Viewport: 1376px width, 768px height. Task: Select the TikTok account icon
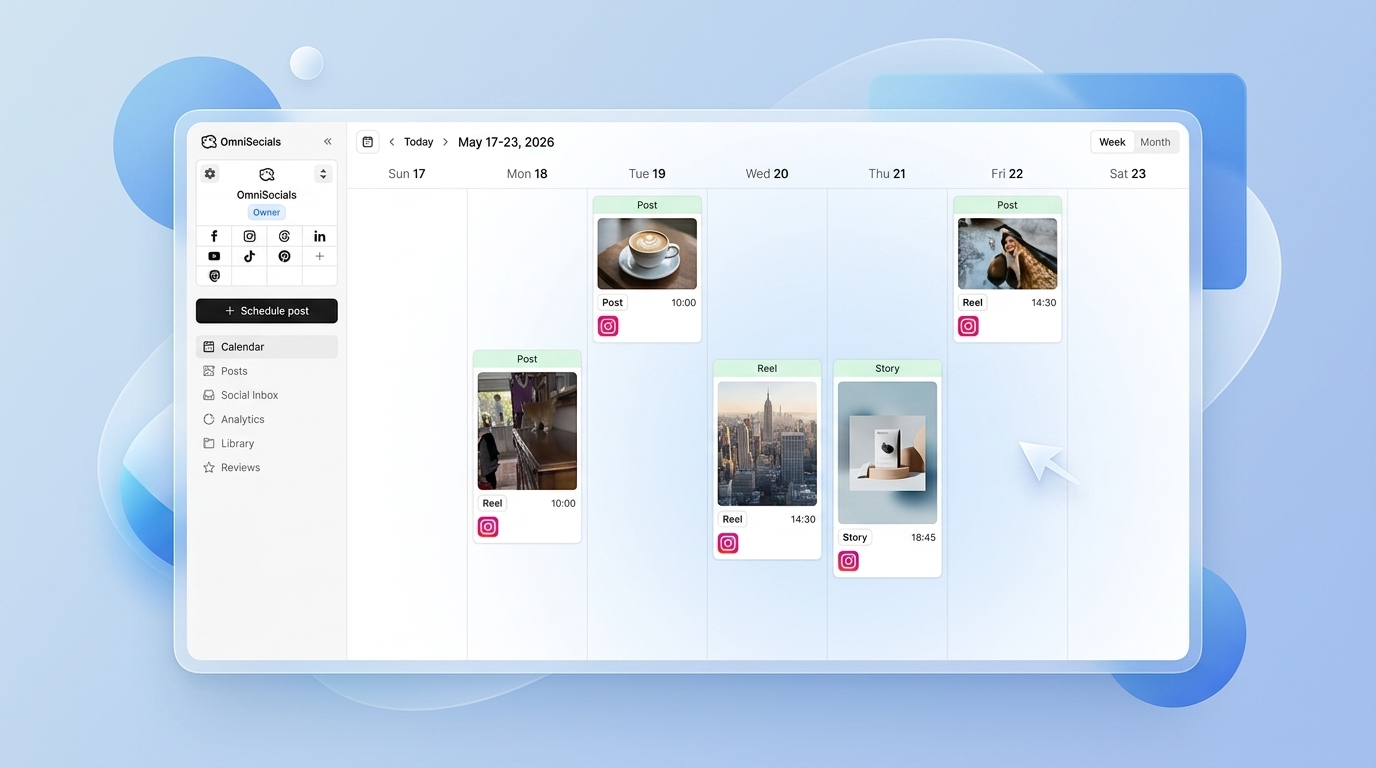(249, 256)
